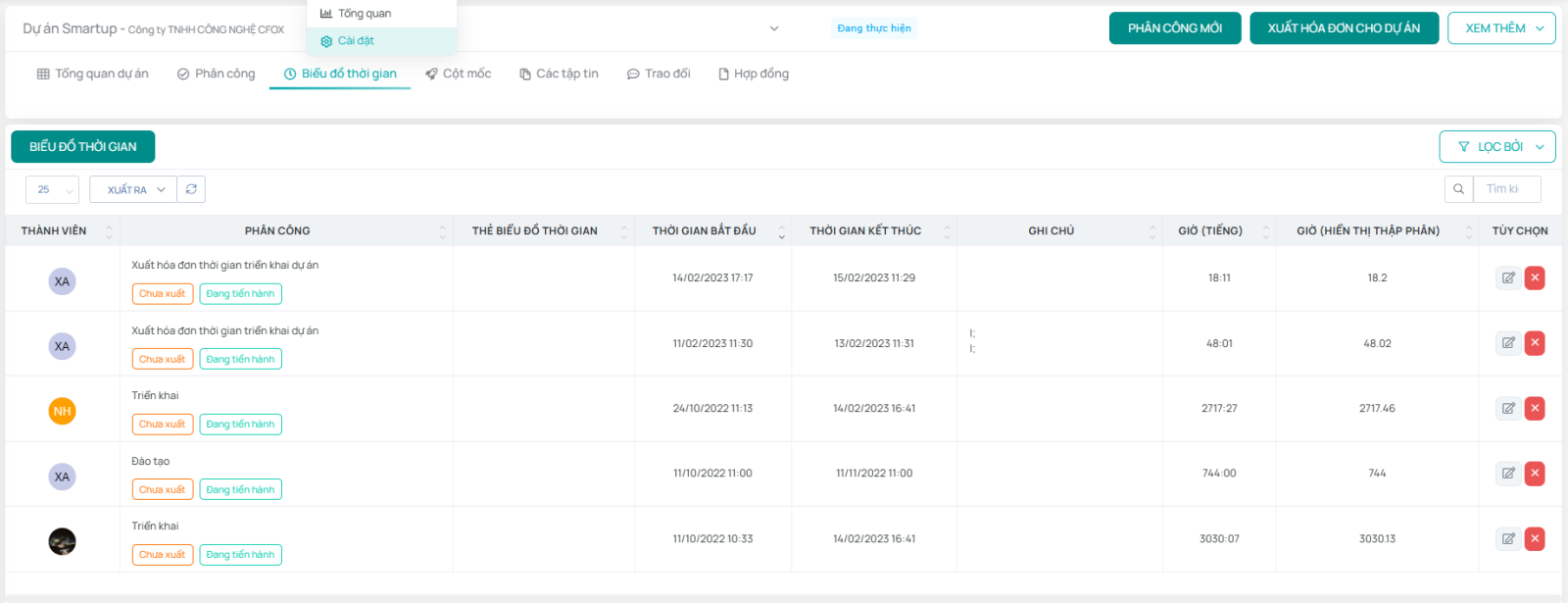Click the refresh table icon
The width and height of the screenshot is (1568, 603).
pos(191,189)
